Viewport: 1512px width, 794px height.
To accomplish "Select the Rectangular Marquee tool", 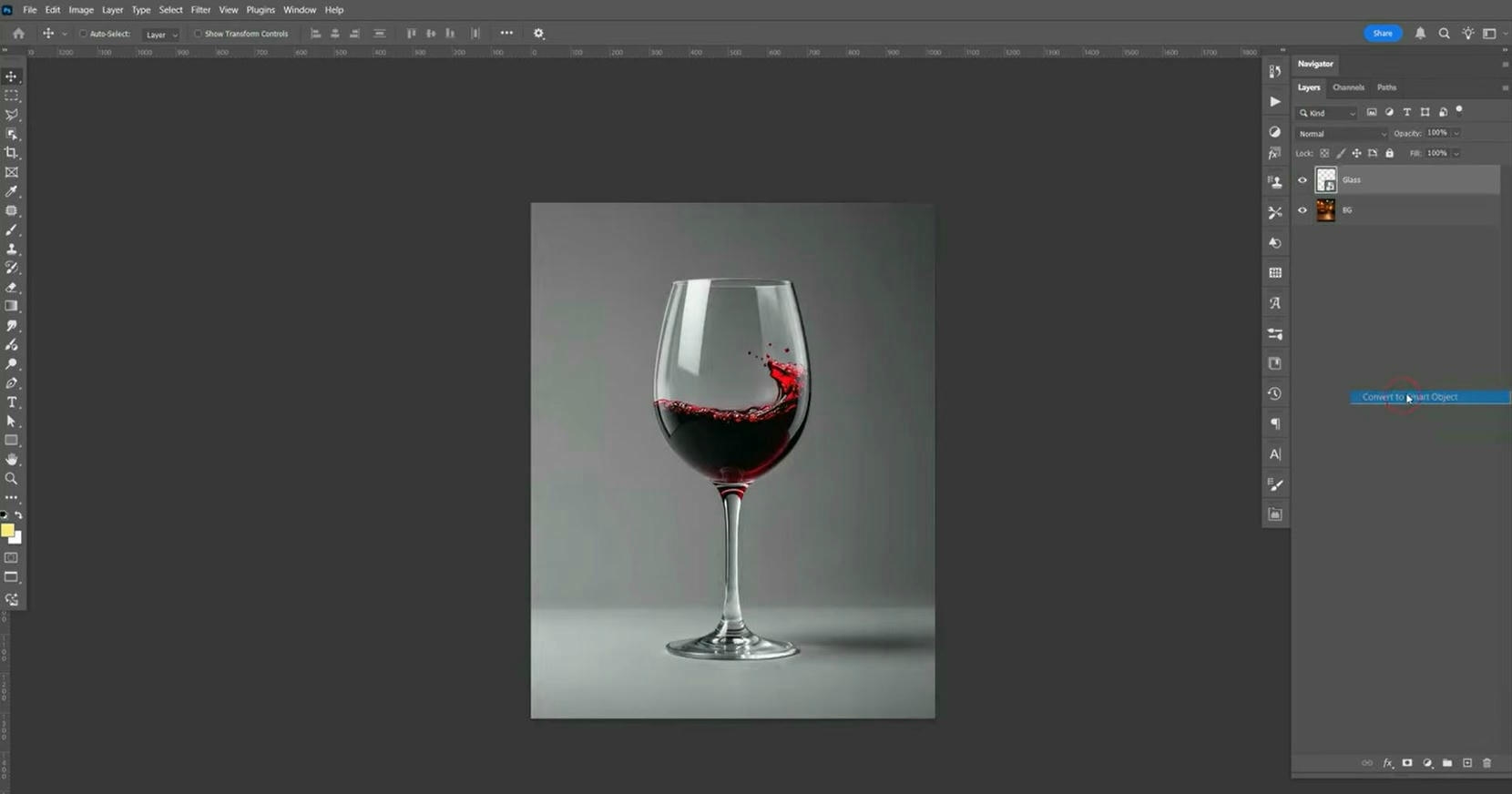I will pos(12,96).
